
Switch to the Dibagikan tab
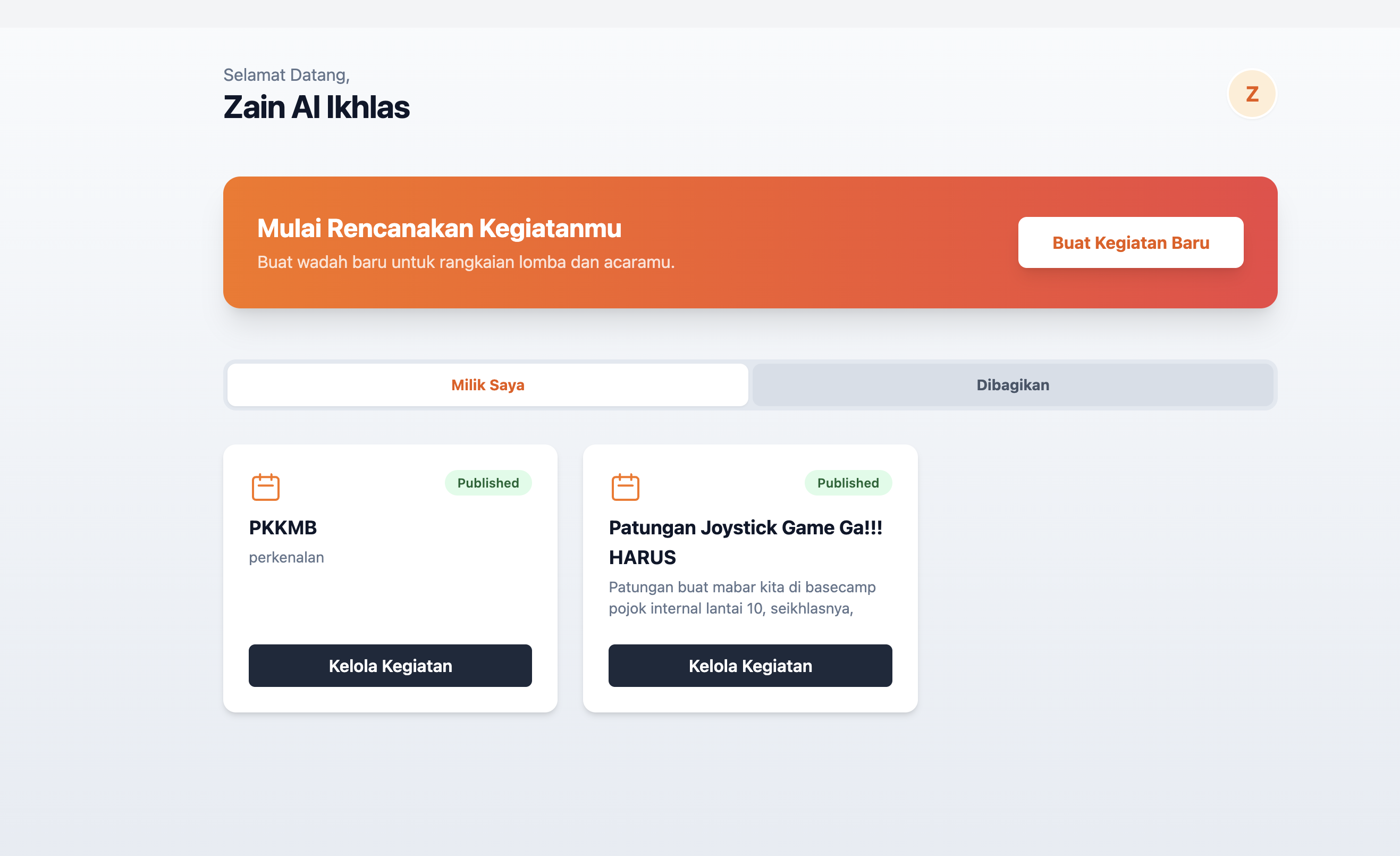point(1013,385)
